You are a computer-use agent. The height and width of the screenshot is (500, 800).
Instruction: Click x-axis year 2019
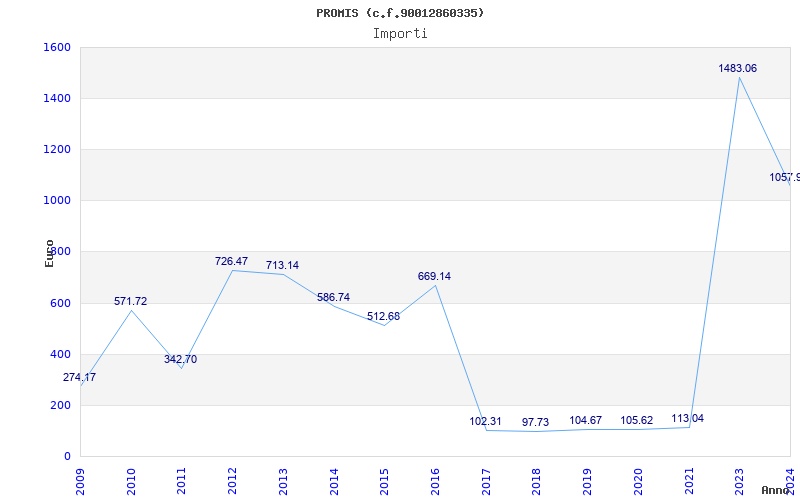coord(587,481)
